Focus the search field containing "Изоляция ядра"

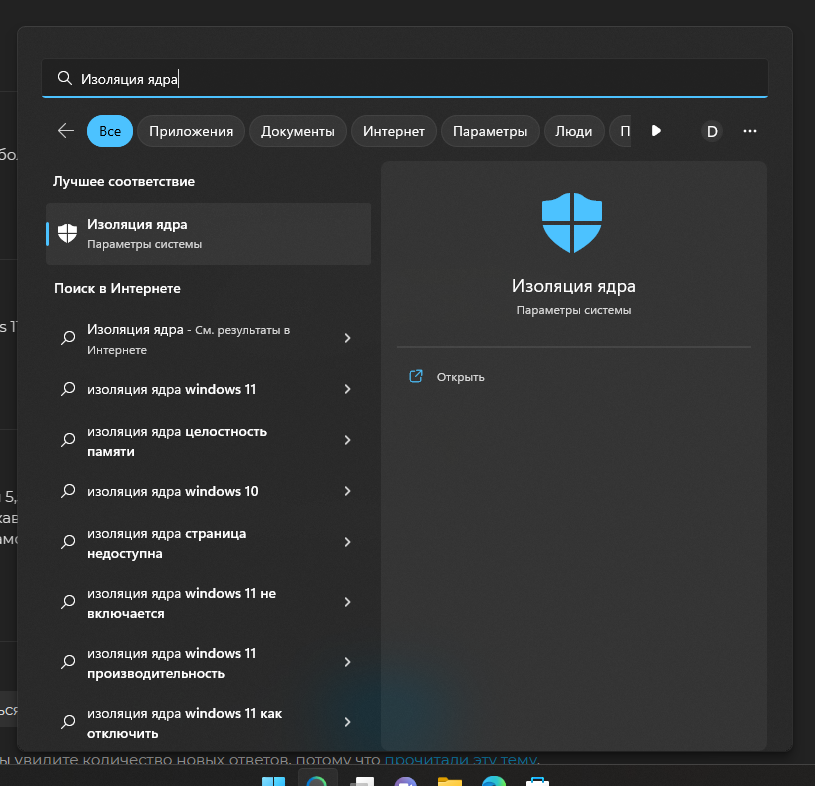pyautogui.click(x=404, y=78)
